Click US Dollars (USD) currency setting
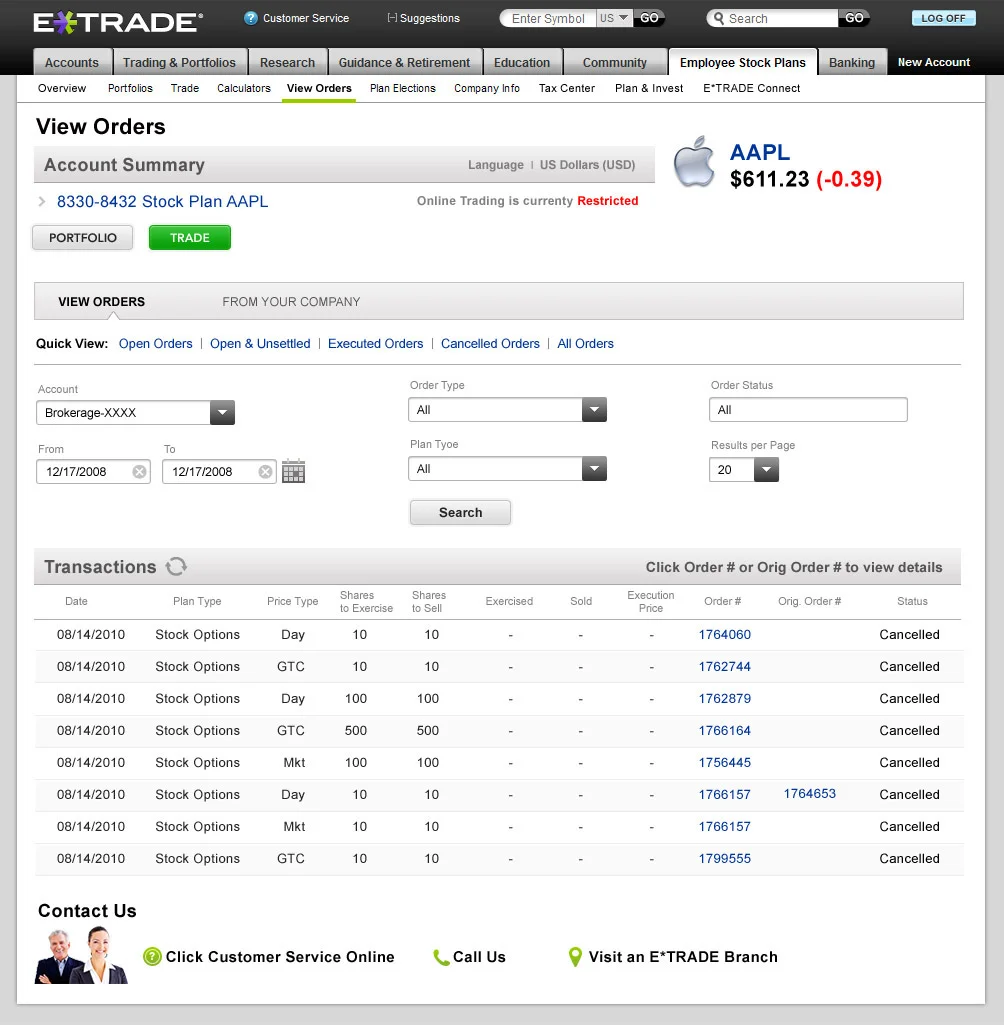This screenshot has height=1025, width=1004. click(588, 165)
